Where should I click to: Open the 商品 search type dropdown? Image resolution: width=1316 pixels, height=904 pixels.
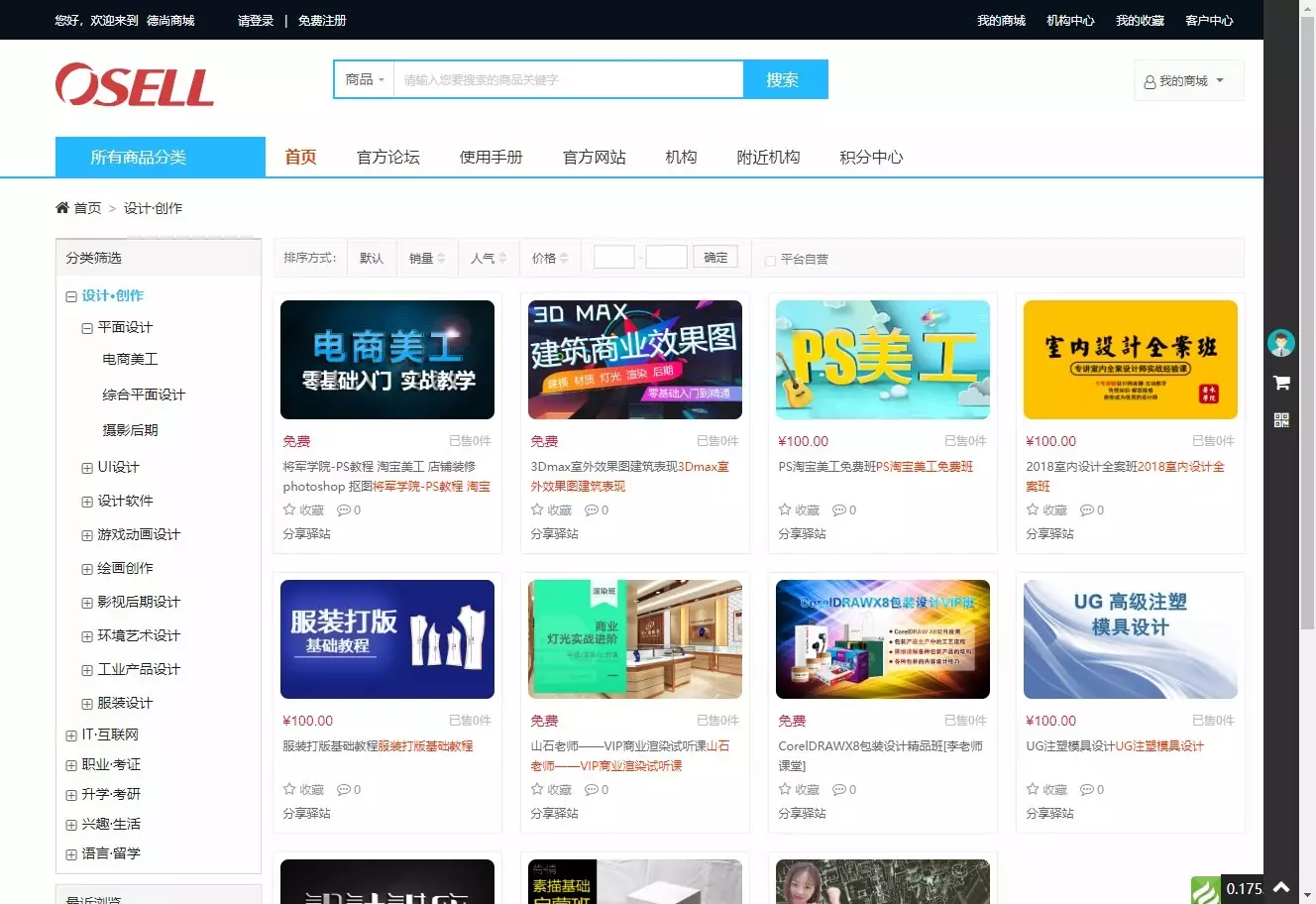coord(365,79)
